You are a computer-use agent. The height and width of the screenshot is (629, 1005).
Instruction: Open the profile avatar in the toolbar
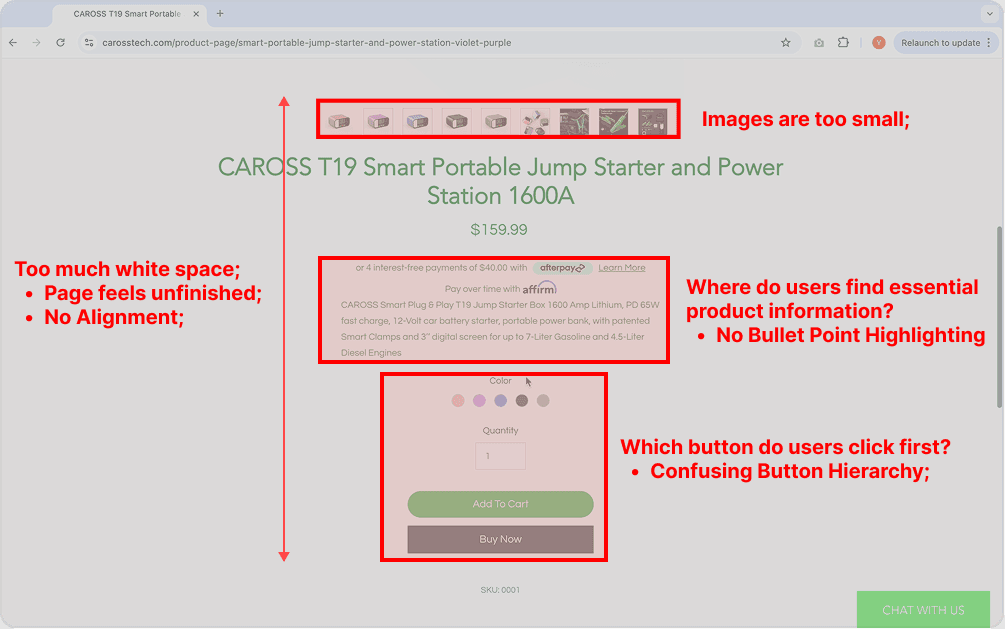click(x=879, y=43)
